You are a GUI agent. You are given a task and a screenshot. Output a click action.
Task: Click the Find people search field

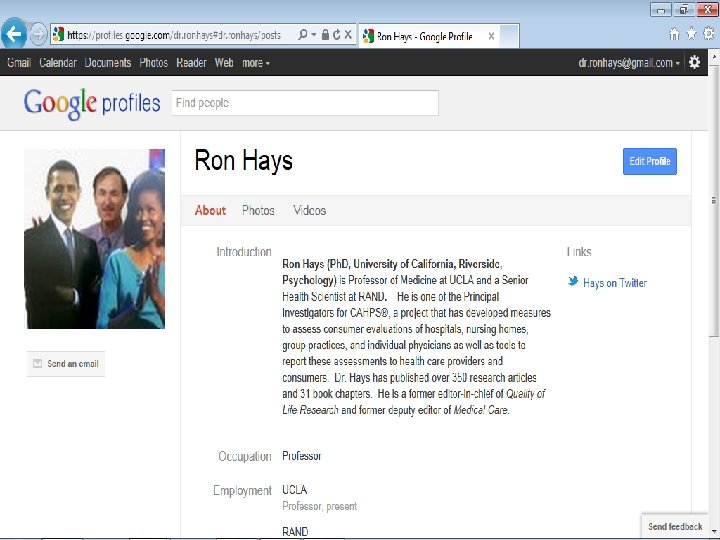305,103
